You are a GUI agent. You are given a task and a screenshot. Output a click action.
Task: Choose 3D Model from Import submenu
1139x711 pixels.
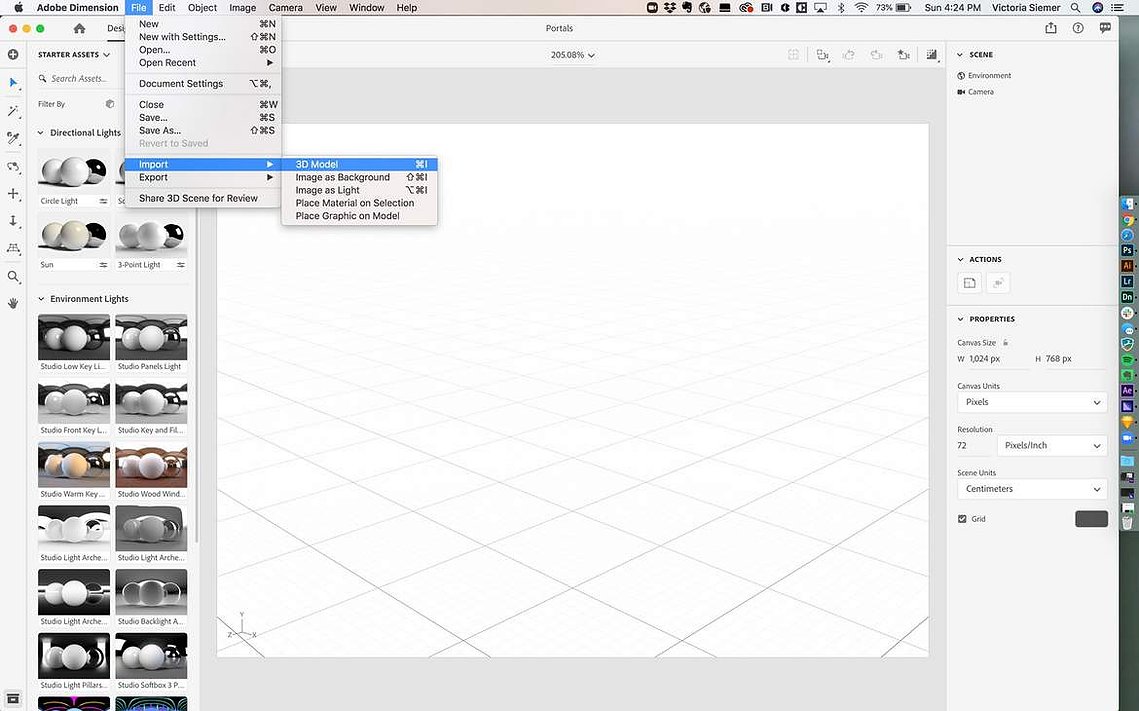pyautogui.click(x=360, y=164)
